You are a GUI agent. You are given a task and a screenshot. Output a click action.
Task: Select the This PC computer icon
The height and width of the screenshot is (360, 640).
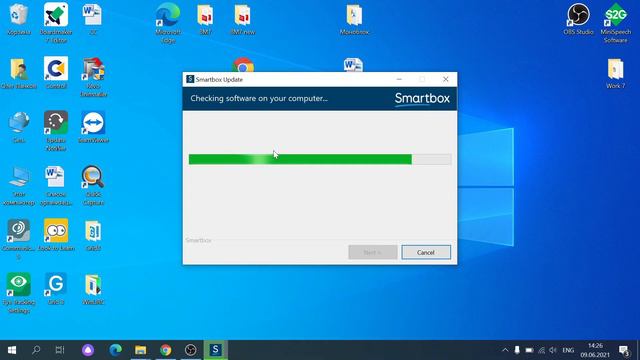(19, 185)
